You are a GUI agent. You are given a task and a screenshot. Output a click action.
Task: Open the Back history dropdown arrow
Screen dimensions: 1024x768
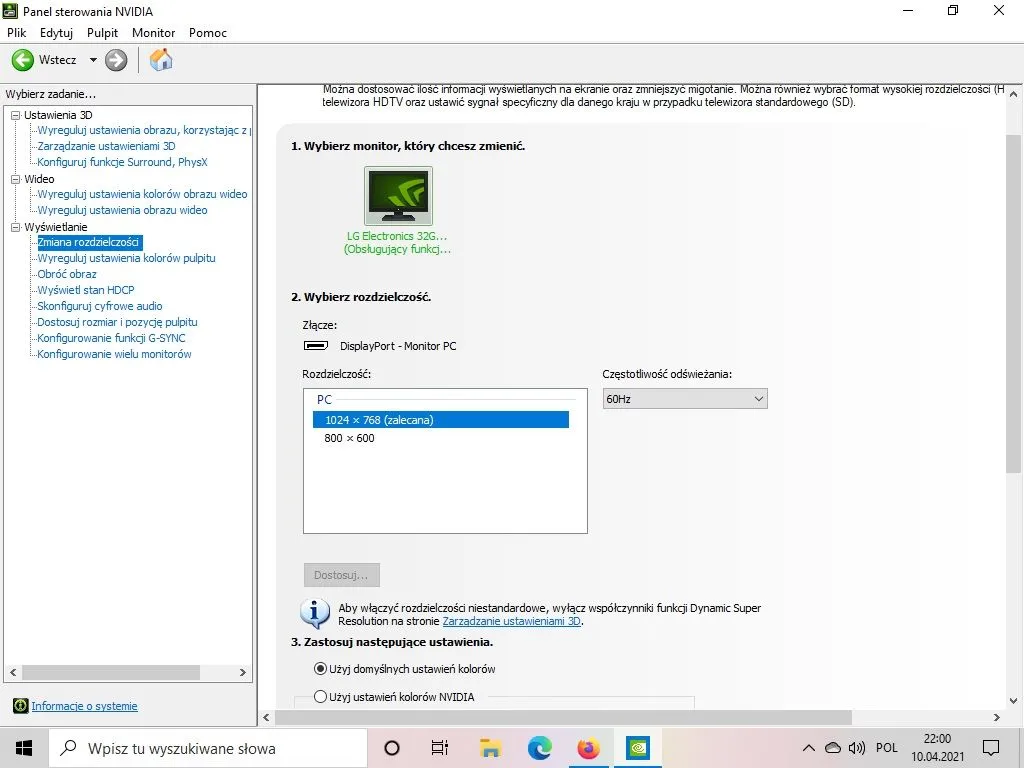tap(93, 60)
